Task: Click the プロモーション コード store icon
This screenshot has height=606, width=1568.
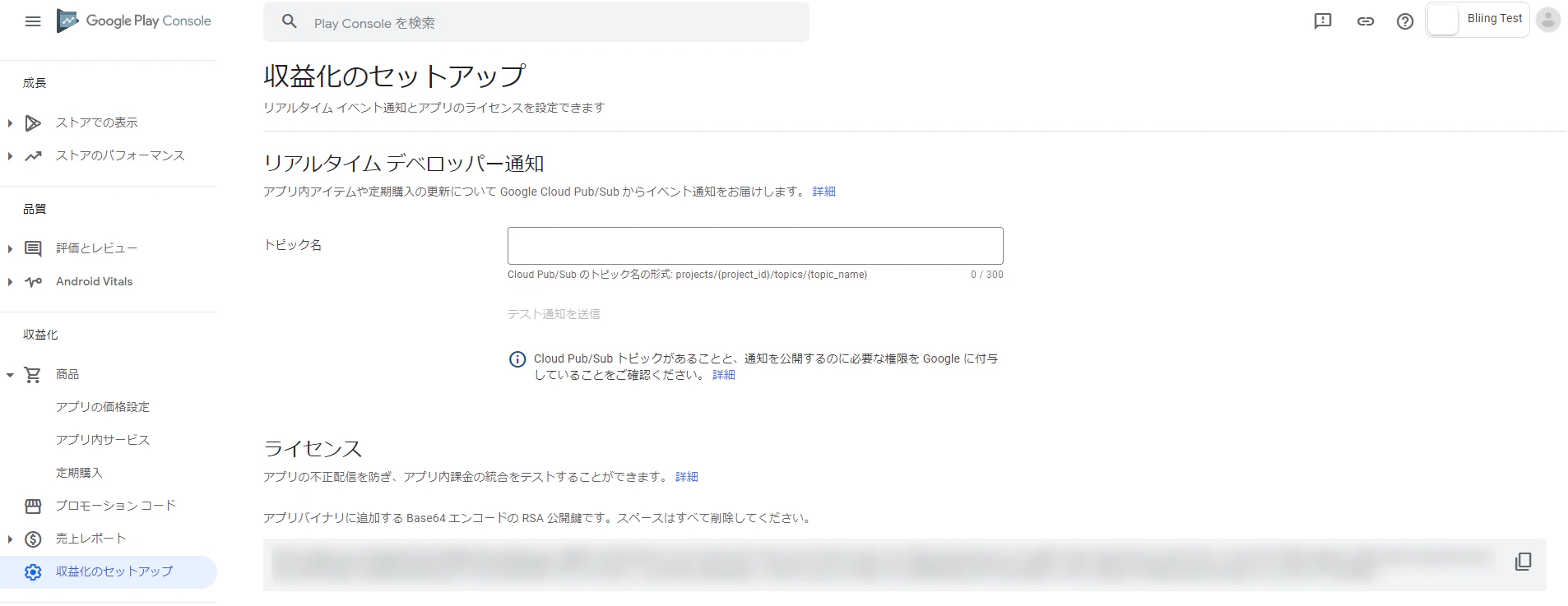Action: tap(33, 507)
